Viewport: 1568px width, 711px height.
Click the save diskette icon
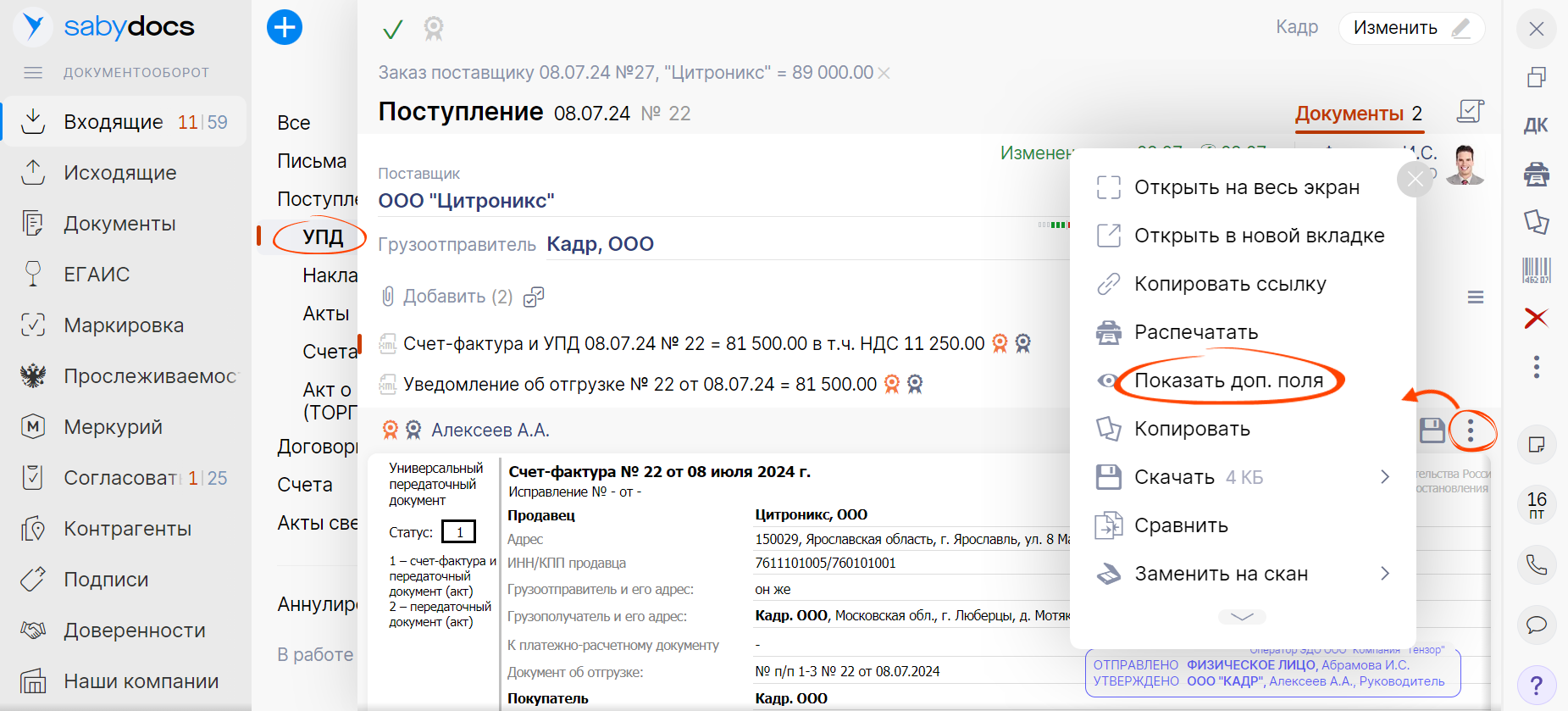pos(1432,430)
